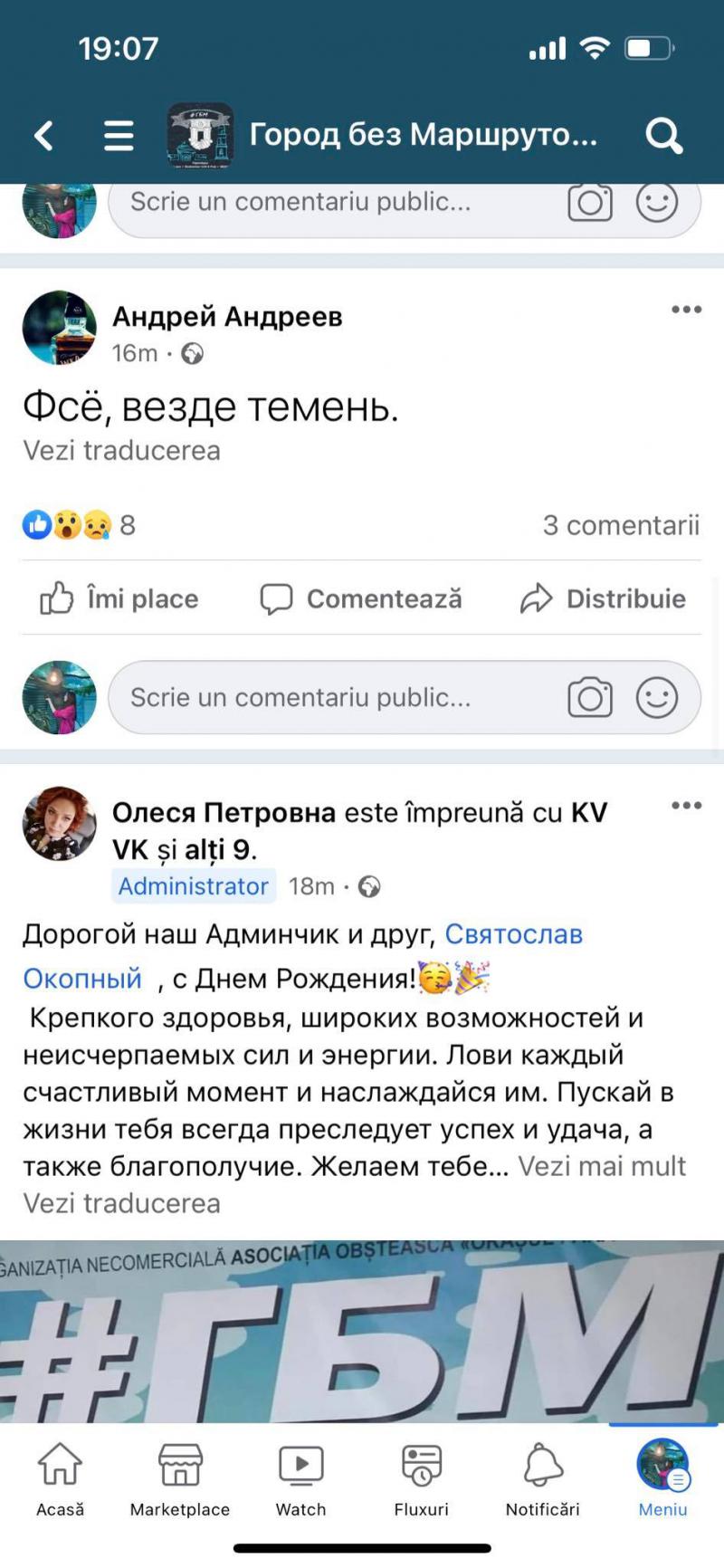Open emoji picker in lower comment box
This screenshot has height=1568, width=724.
[x=657, y=698]
